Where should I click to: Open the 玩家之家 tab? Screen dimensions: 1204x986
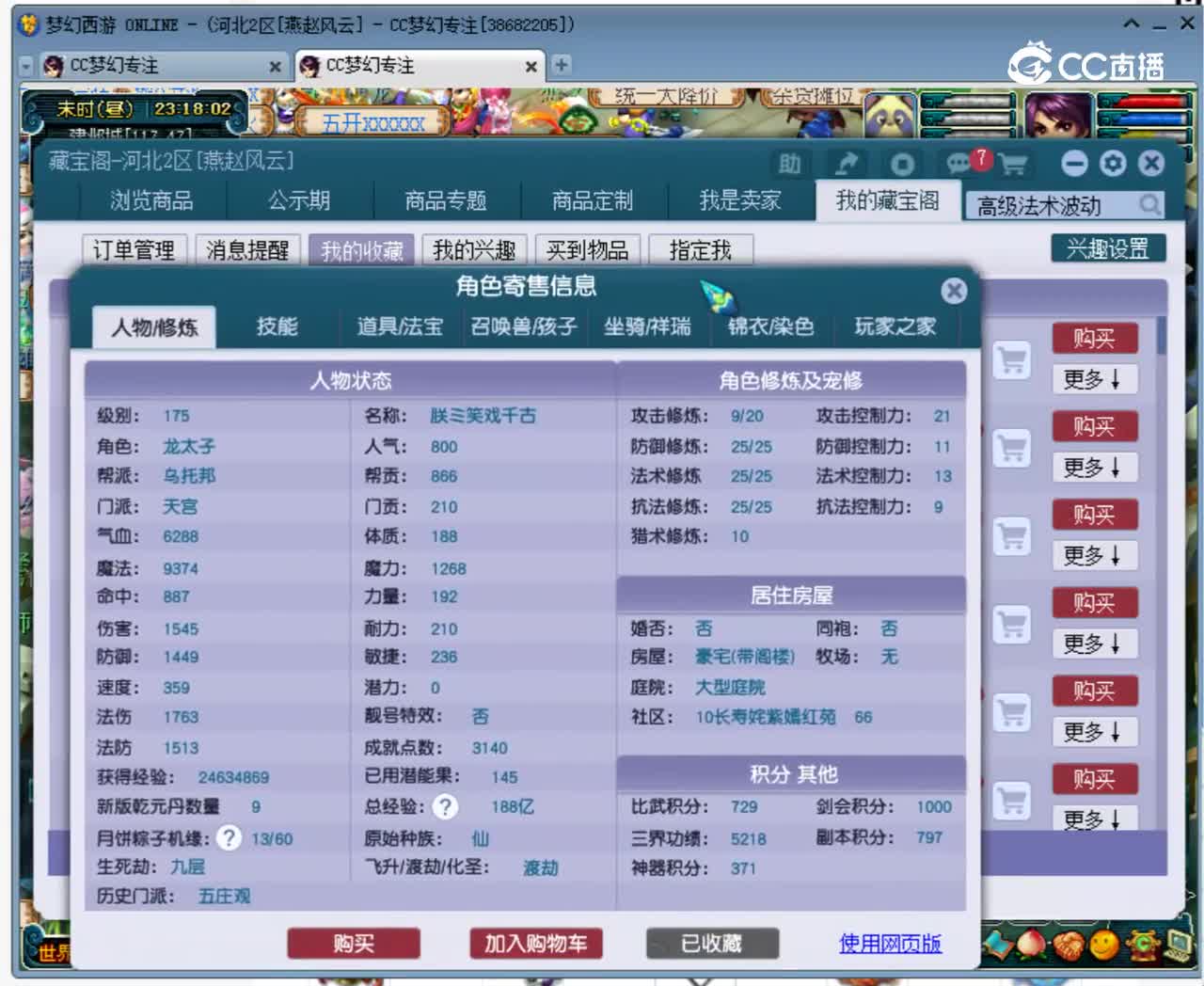click(x=895, y=326)
